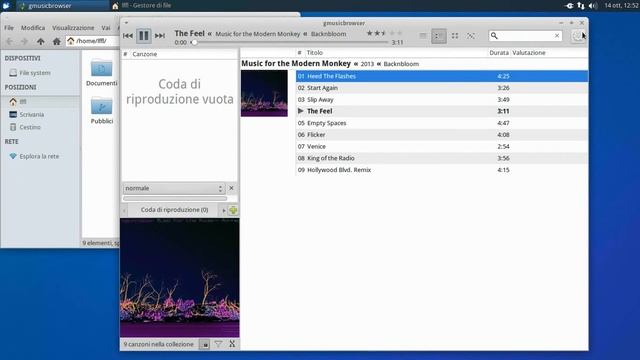Screen dimensions: 640x360
Task: Click the 'Backnbloom' artist in the album header
Action: click(x=401, y=64)
